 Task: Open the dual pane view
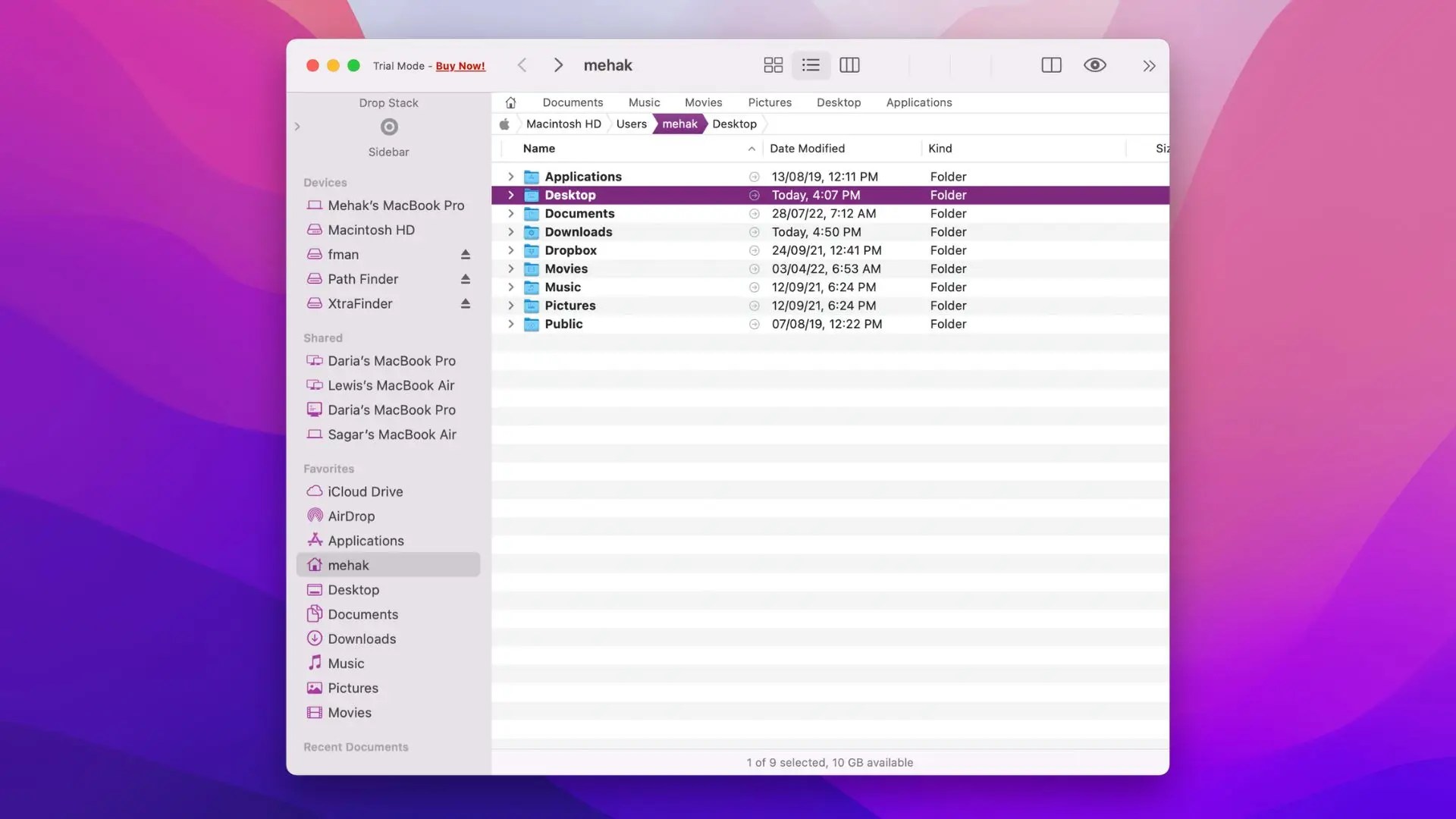click(1051, 65)
